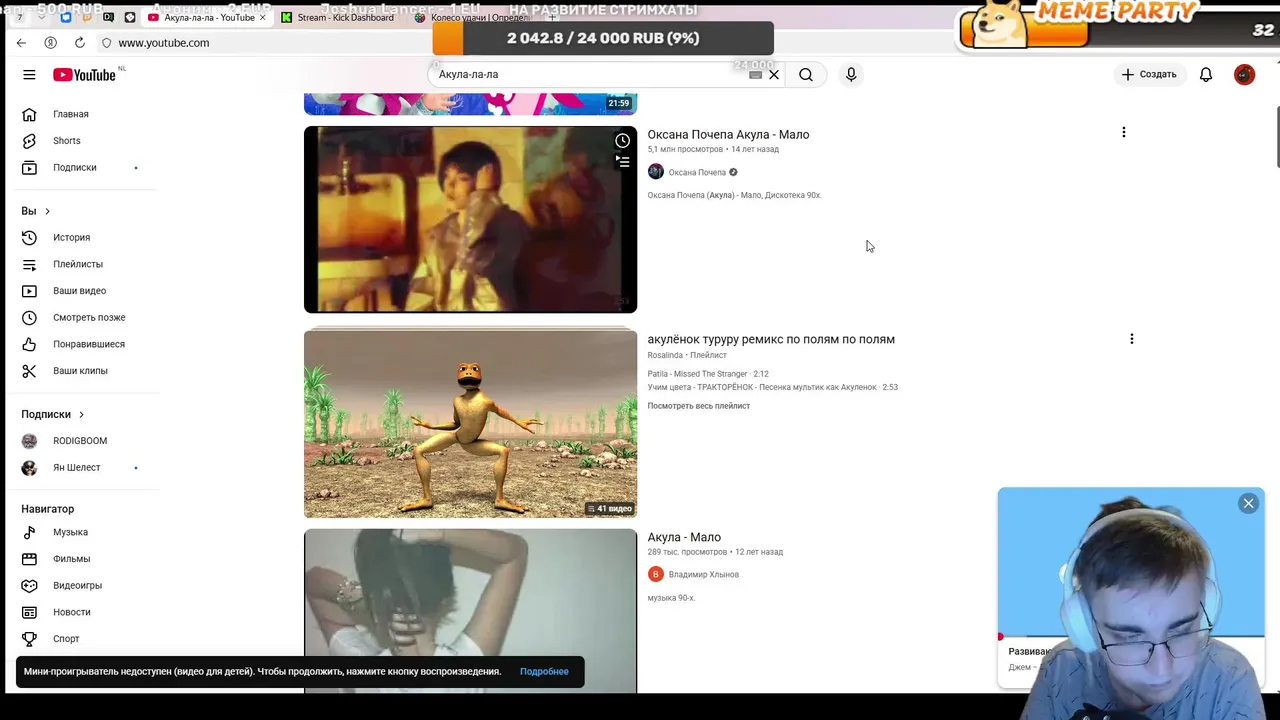Open the browser tab list dropdown arrow
Screen dimensions: 1280x720
point(41,18)
